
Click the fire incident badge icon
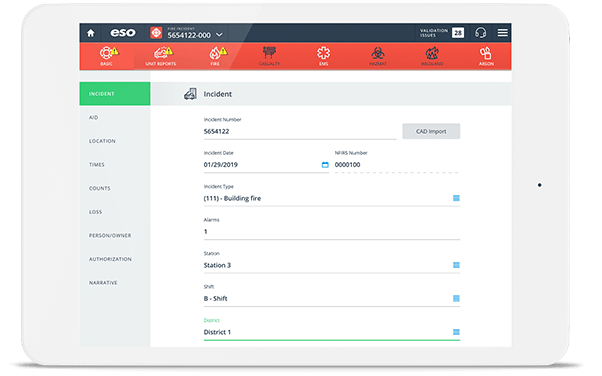[x=156, y=33]
